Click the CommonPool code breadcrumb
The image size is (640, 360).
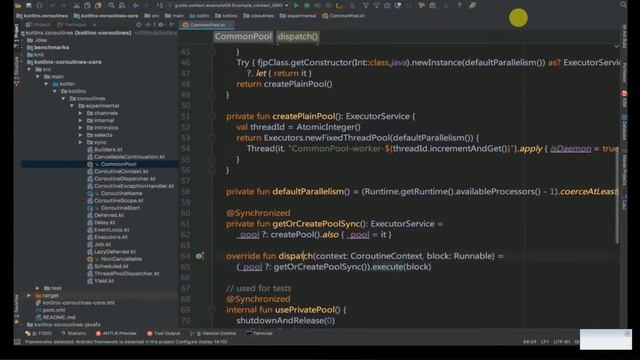point(243,36)
